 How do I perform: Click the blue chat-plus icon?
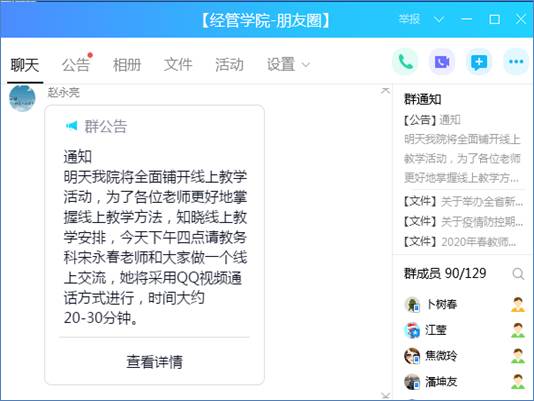pyautogui.click(x=479, y=62)
